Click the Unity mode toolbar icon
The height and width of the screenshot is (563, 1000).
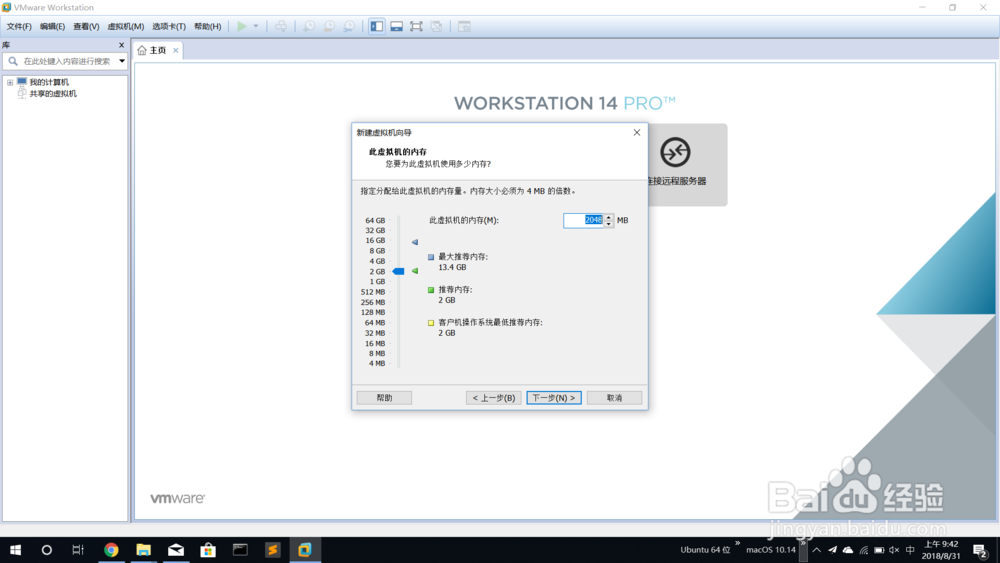pyautogui.click(x=436, y=26)
